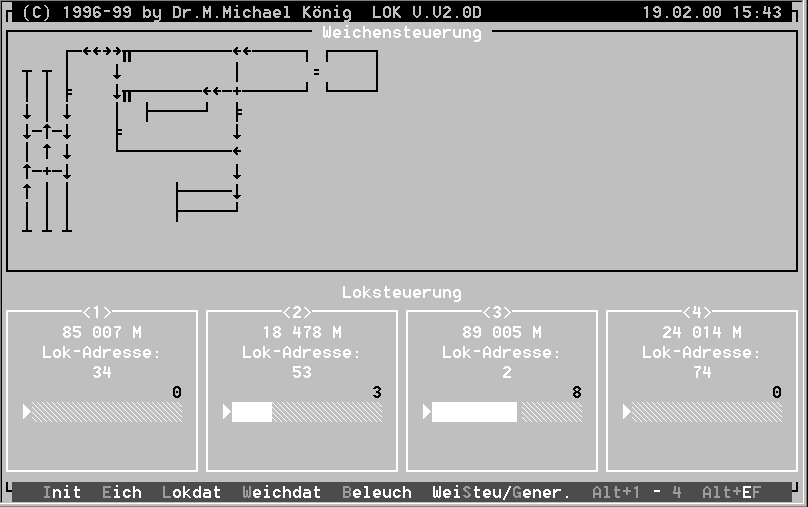Viewport: 808px width, 507px height.
Task: Click the speed bar of loco 24 014 M
Action: tap(707, 412)
